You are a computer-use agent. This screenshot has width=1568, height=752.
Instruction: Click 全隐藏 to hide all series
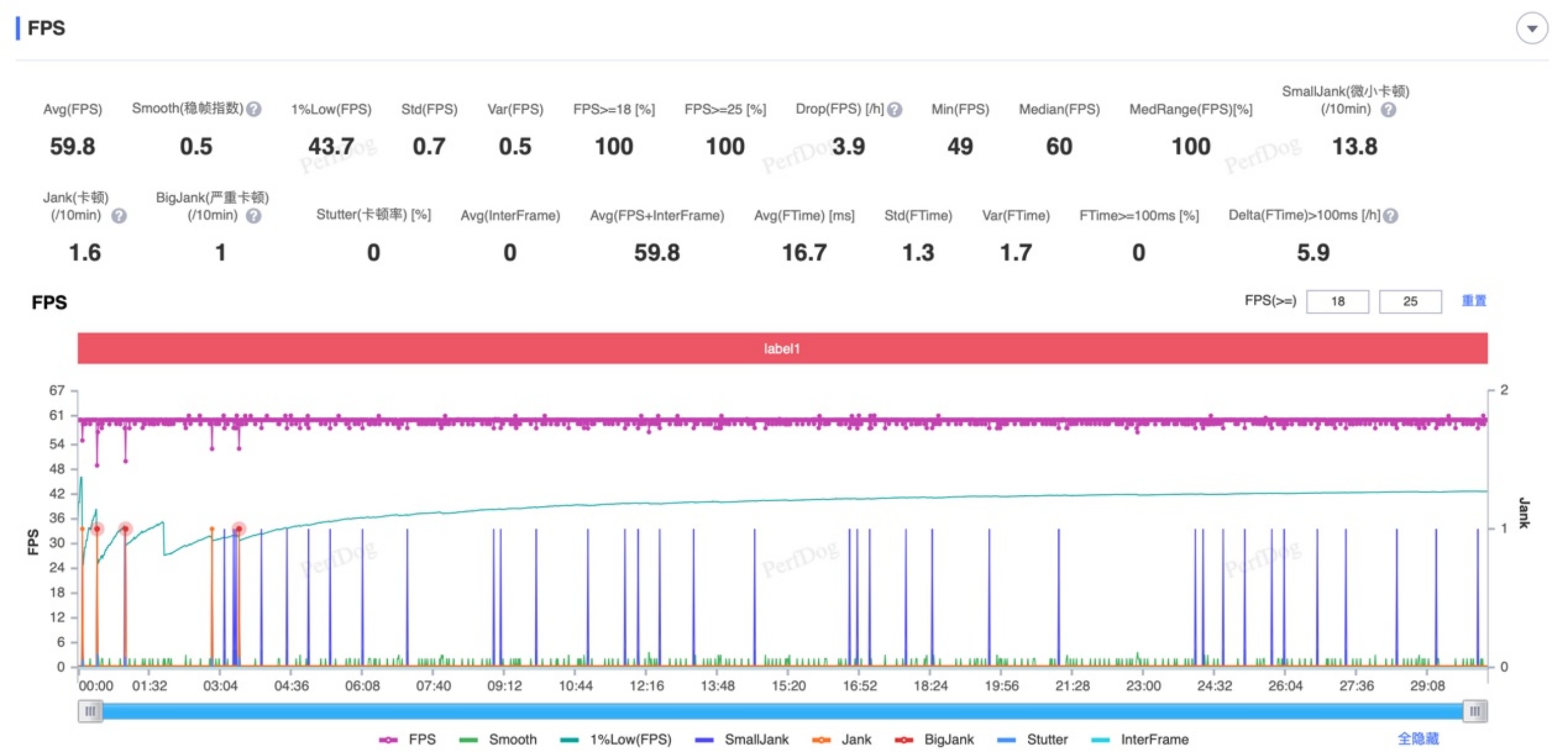pos(1417,739)
